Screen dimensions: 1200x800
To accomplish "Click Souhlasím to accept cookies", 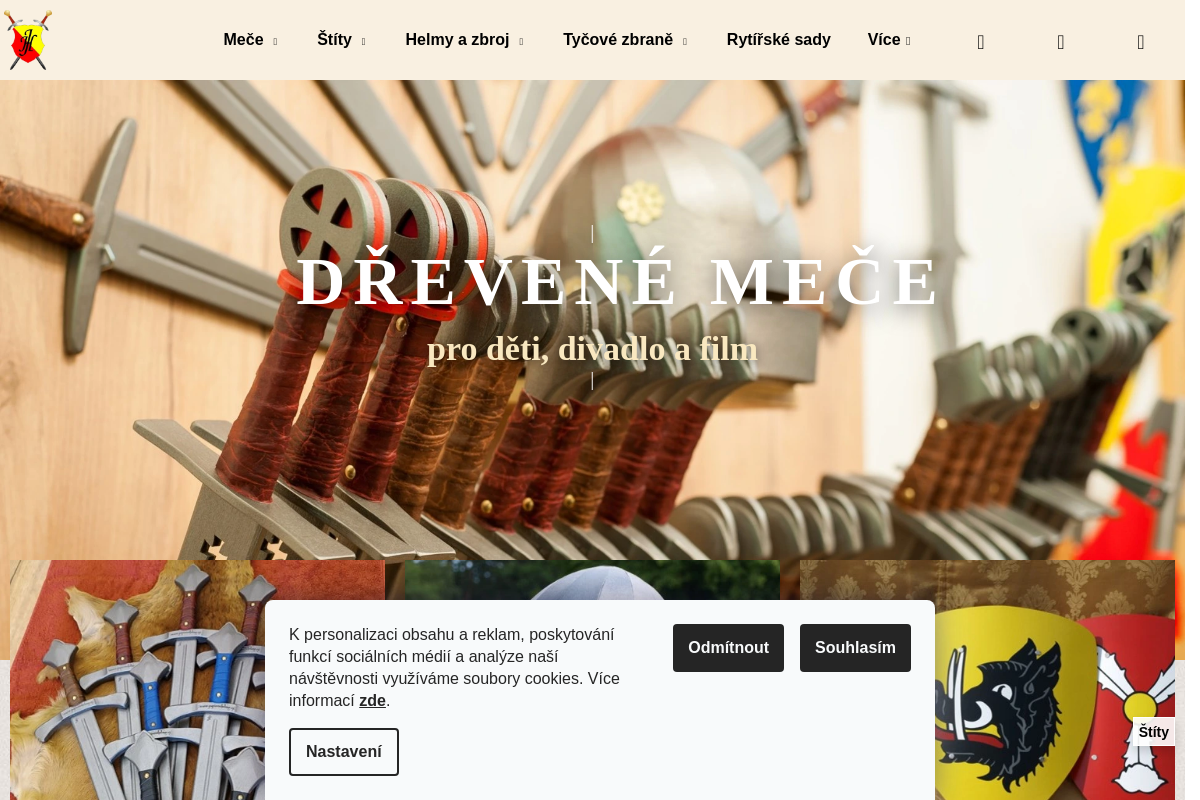I will [855, 648].
